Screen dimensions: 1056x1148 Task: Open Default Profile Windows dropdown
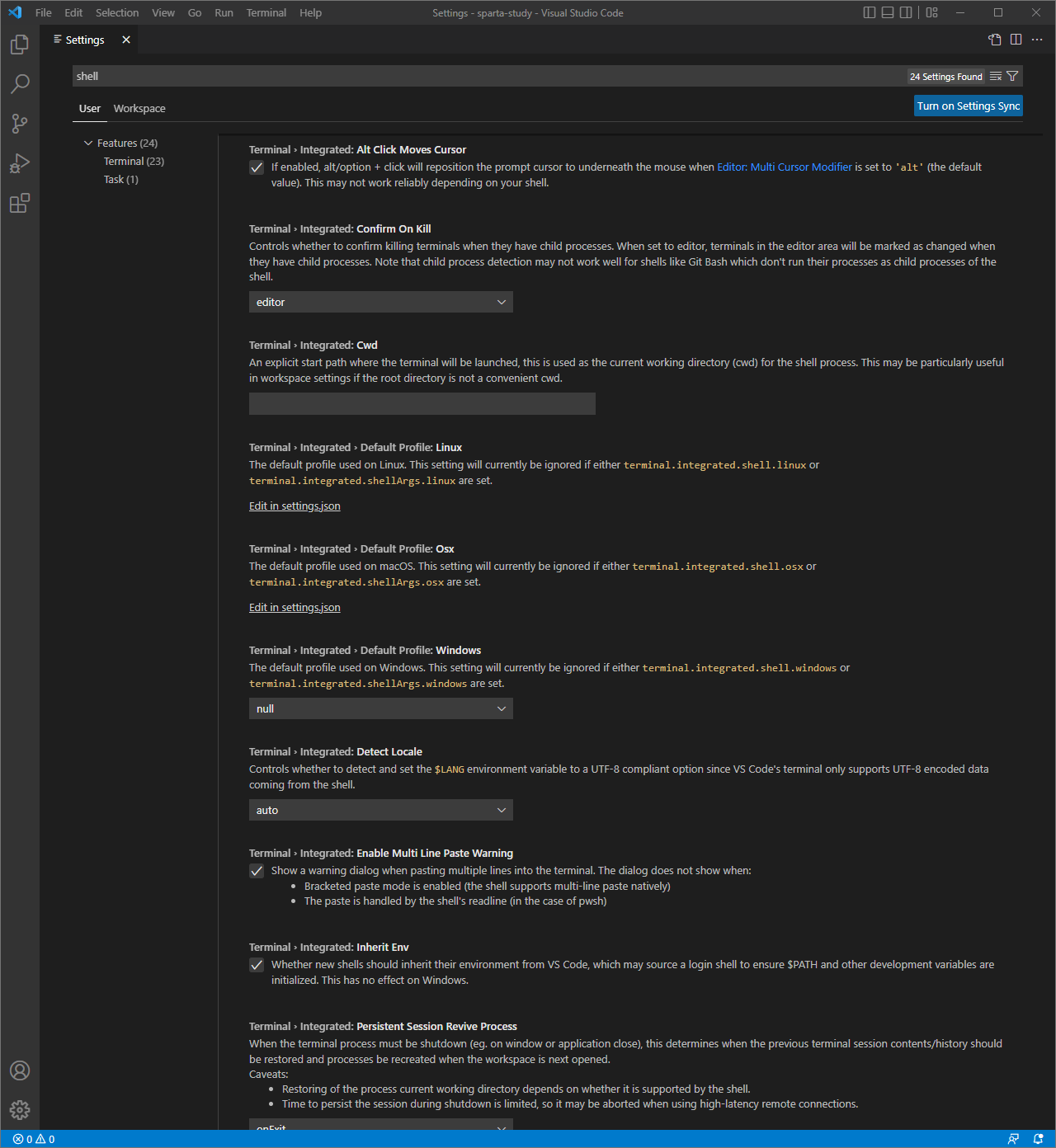click(x=381, y=708)
